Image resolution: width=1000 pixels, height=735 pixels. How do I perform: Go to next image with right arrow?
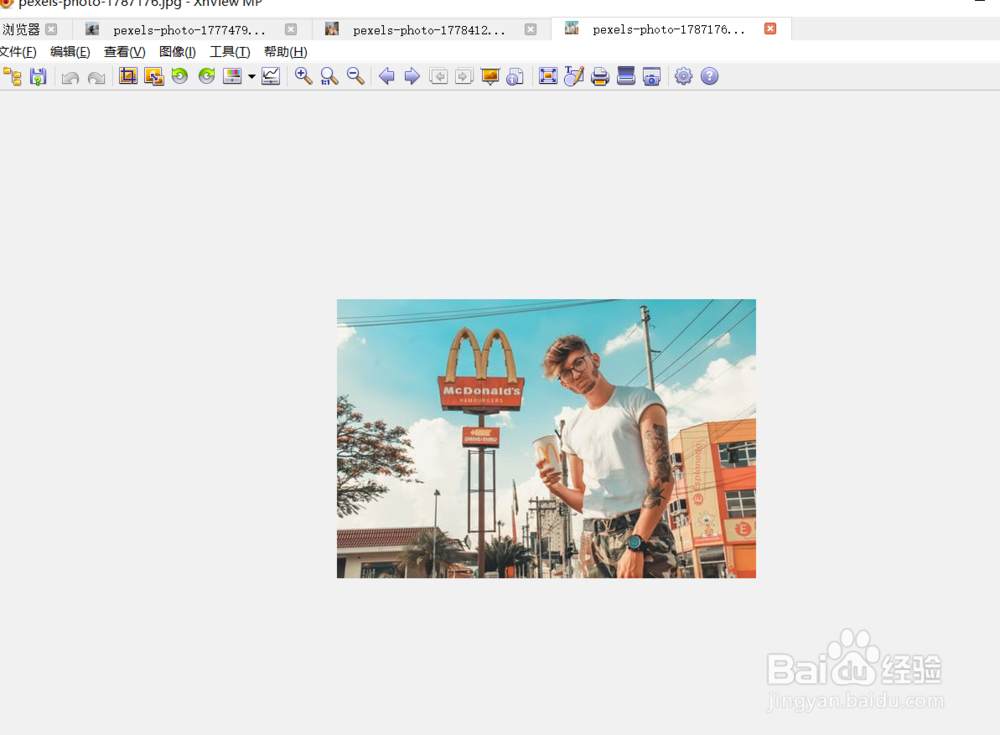tap(413, 77)
